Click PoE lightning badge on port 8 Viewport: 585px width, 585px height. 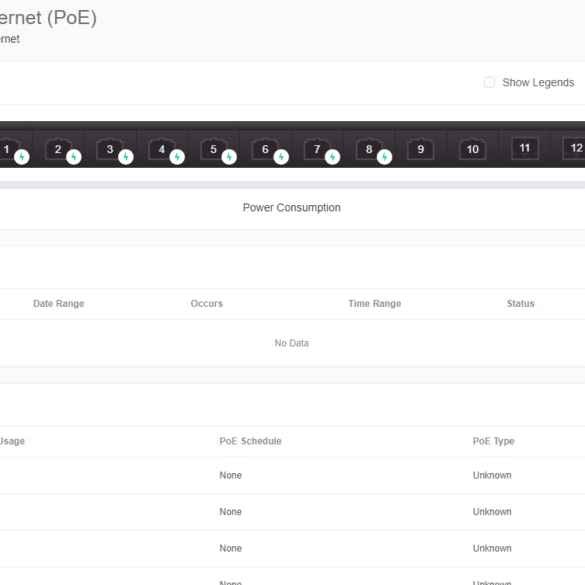tap(384, 157)
